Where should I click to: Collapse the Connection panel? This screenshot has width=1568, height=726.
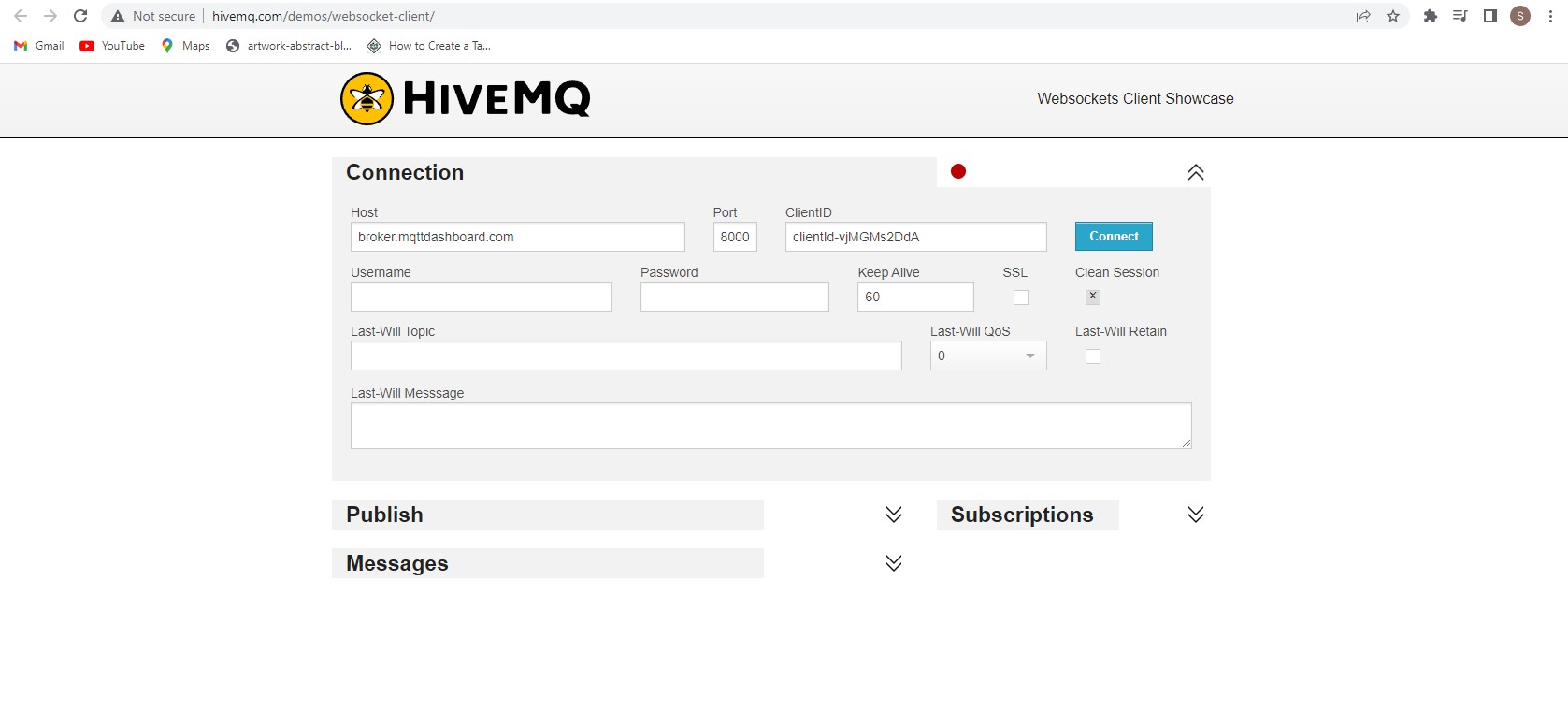1196,172
